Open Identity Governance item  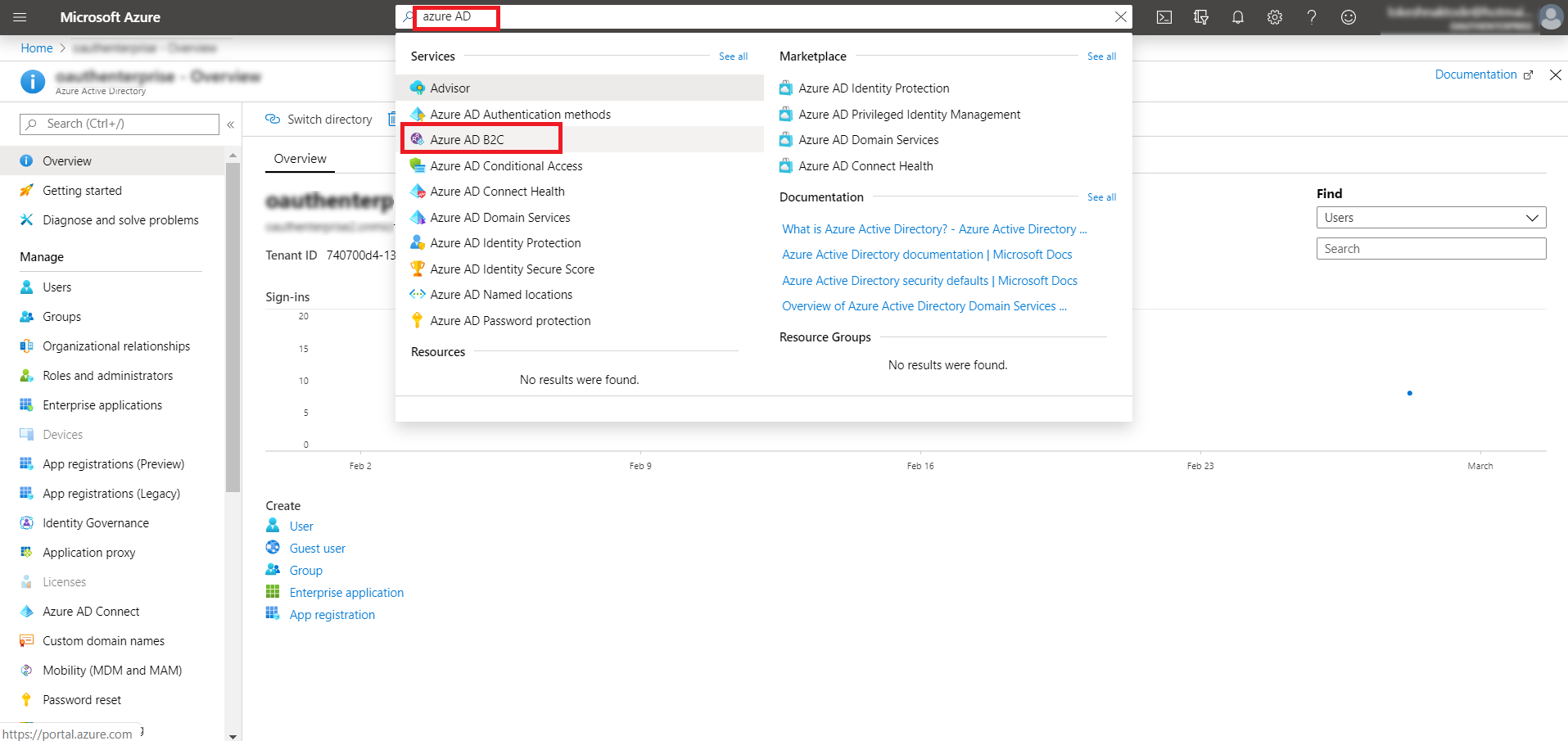point(112,522)
